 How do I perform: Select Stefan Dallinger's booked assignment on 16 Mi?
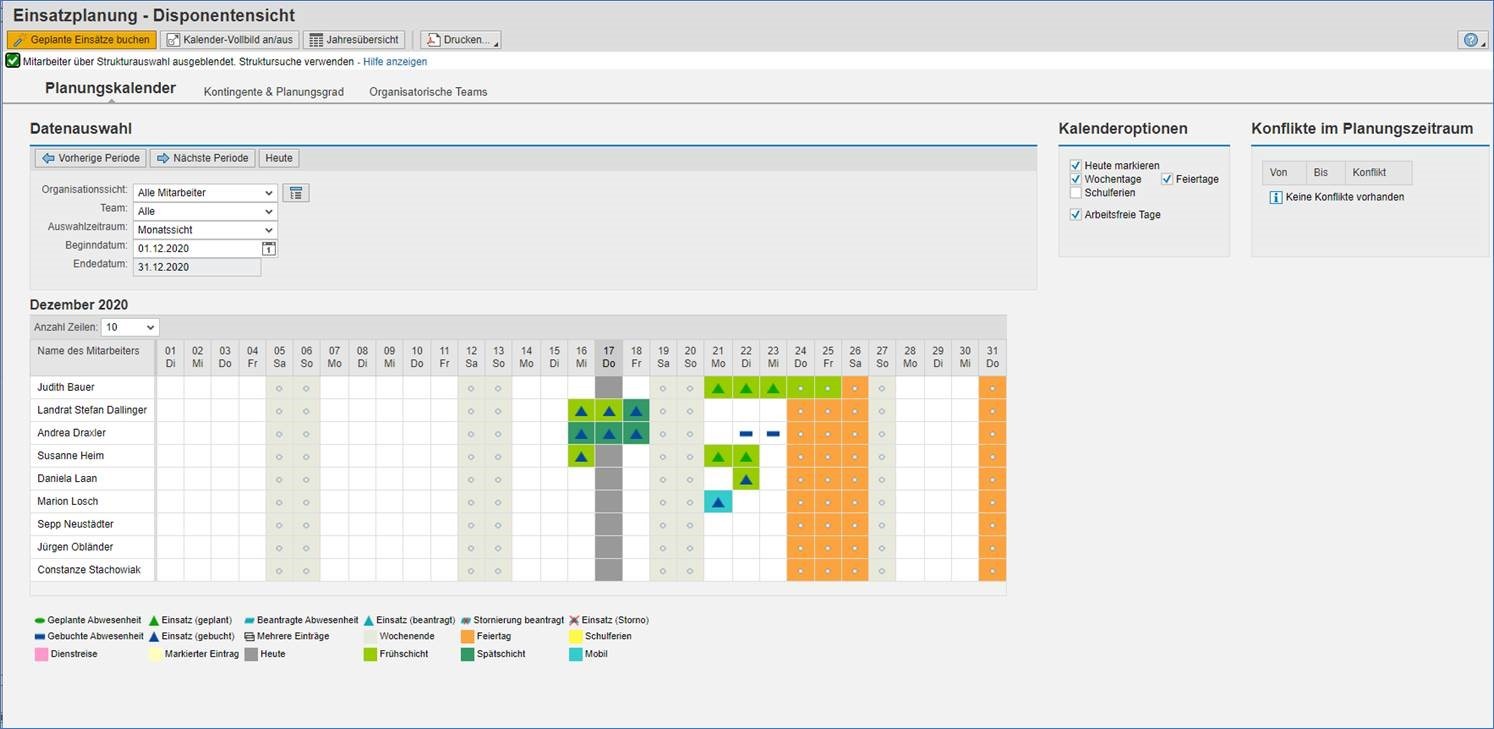coord(581,411)
